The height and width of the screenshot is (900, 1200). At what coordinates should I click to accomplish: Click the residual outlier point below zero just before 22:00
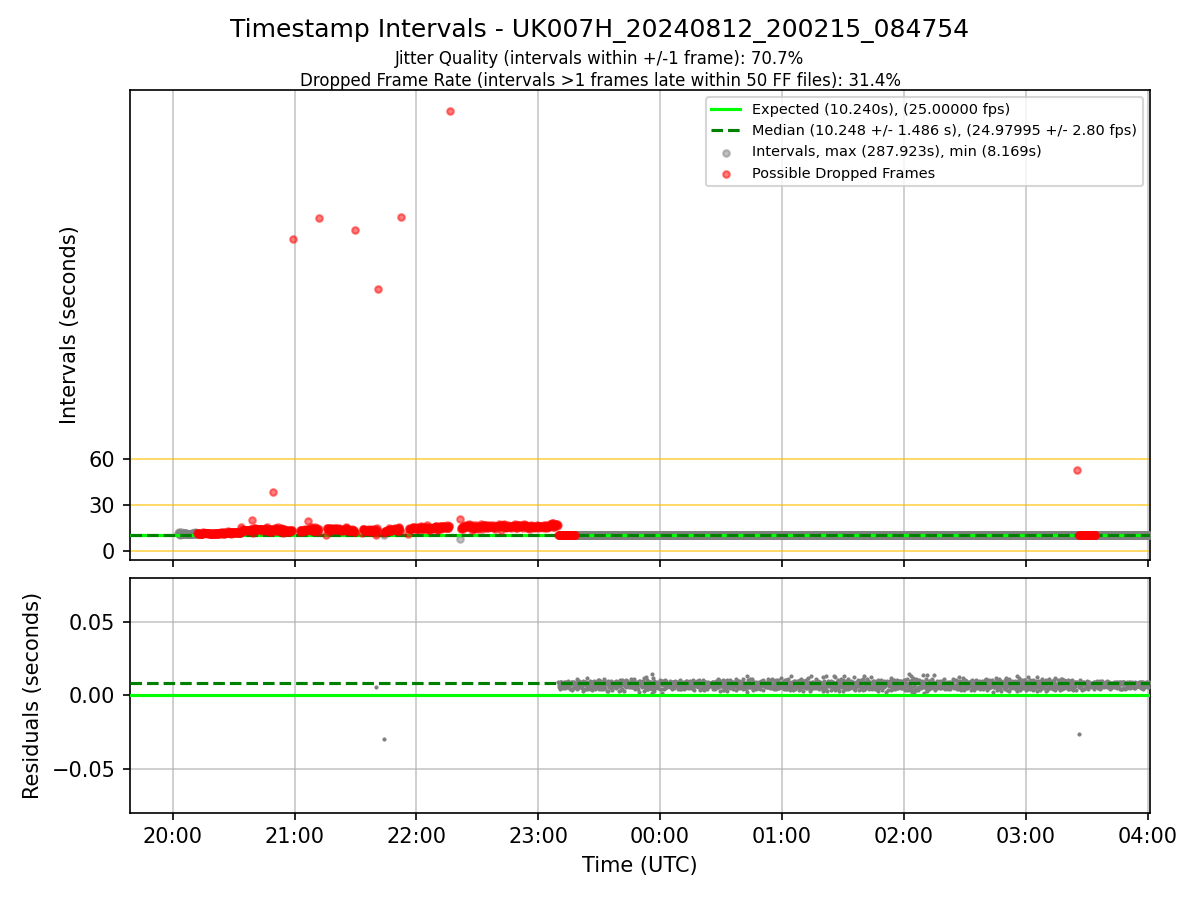point(384,739)
